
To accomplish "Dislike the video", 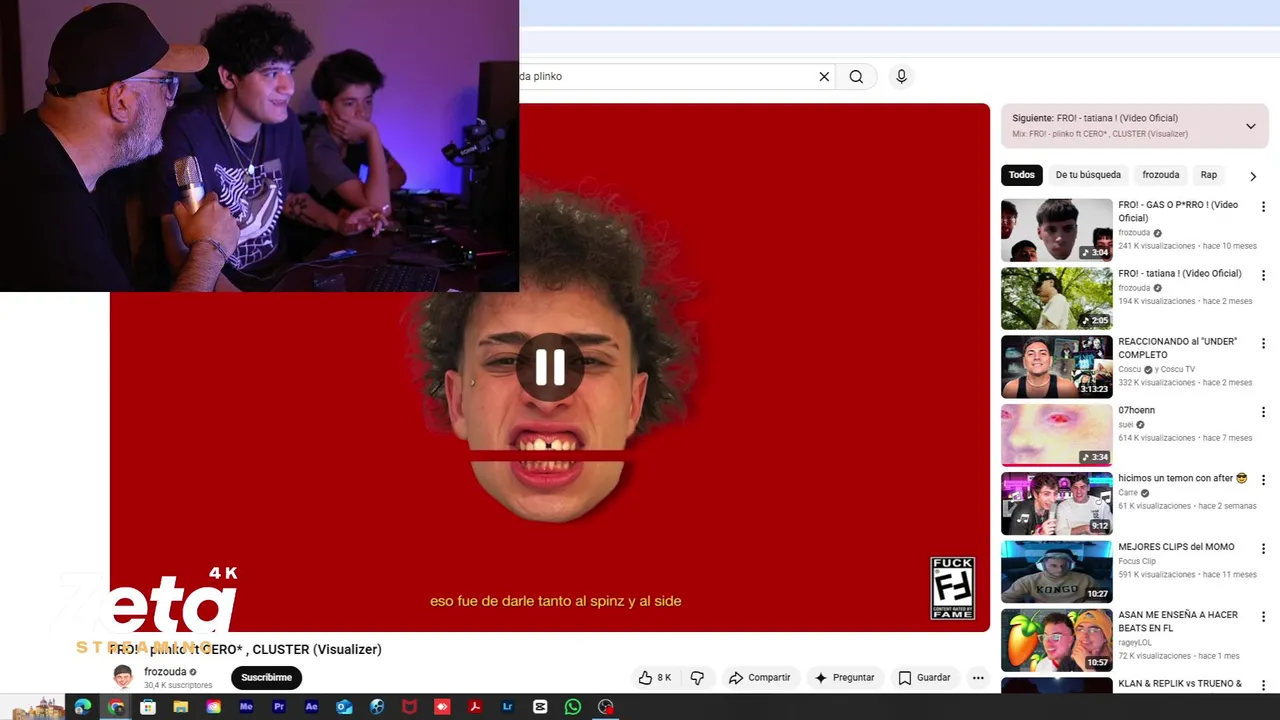I will click(x=697, y=677).
